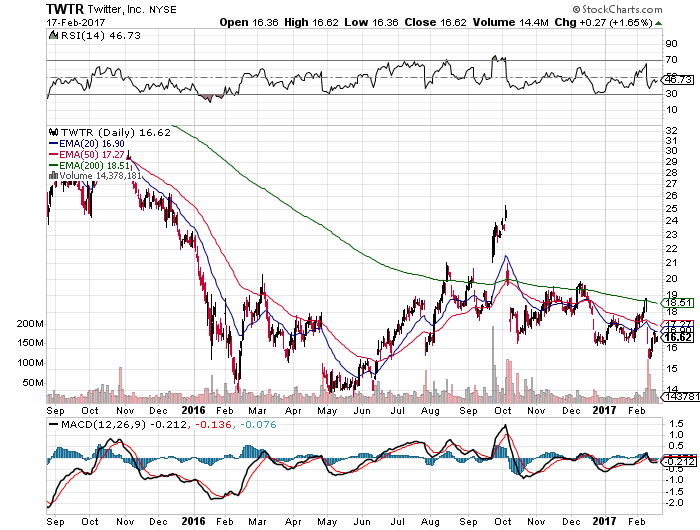Click the Low 16.36 value in the header
Viewport: 700px width, 530px height.
[x=371, y=22]
